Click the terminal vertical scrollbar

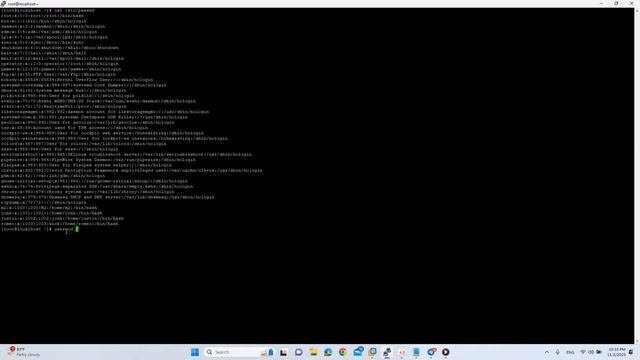tap(637, 176)
